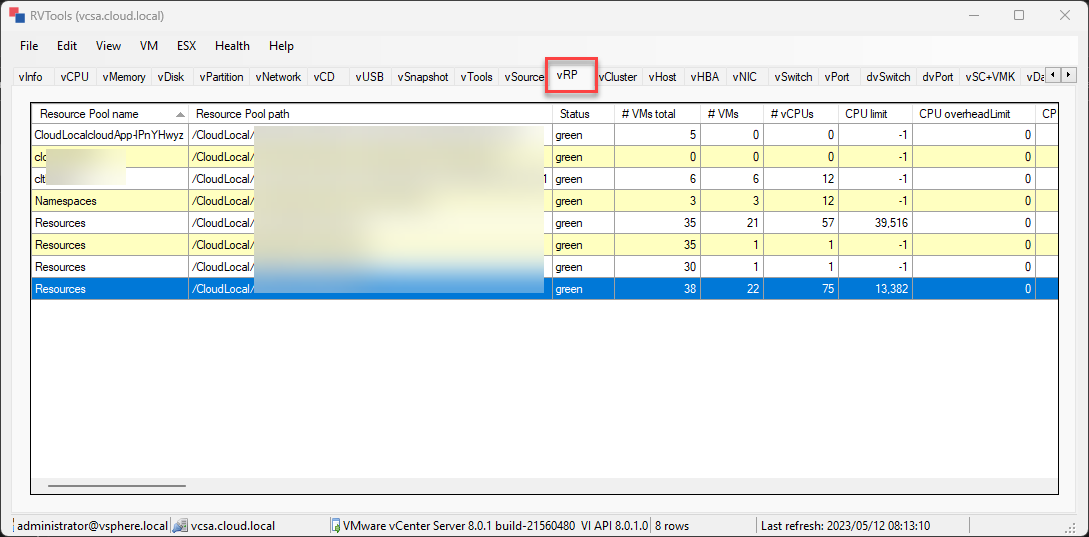The height and width of the screenshot is (537, 1089).
Task: Sort by the Status column header
Action: pos(583,114)
